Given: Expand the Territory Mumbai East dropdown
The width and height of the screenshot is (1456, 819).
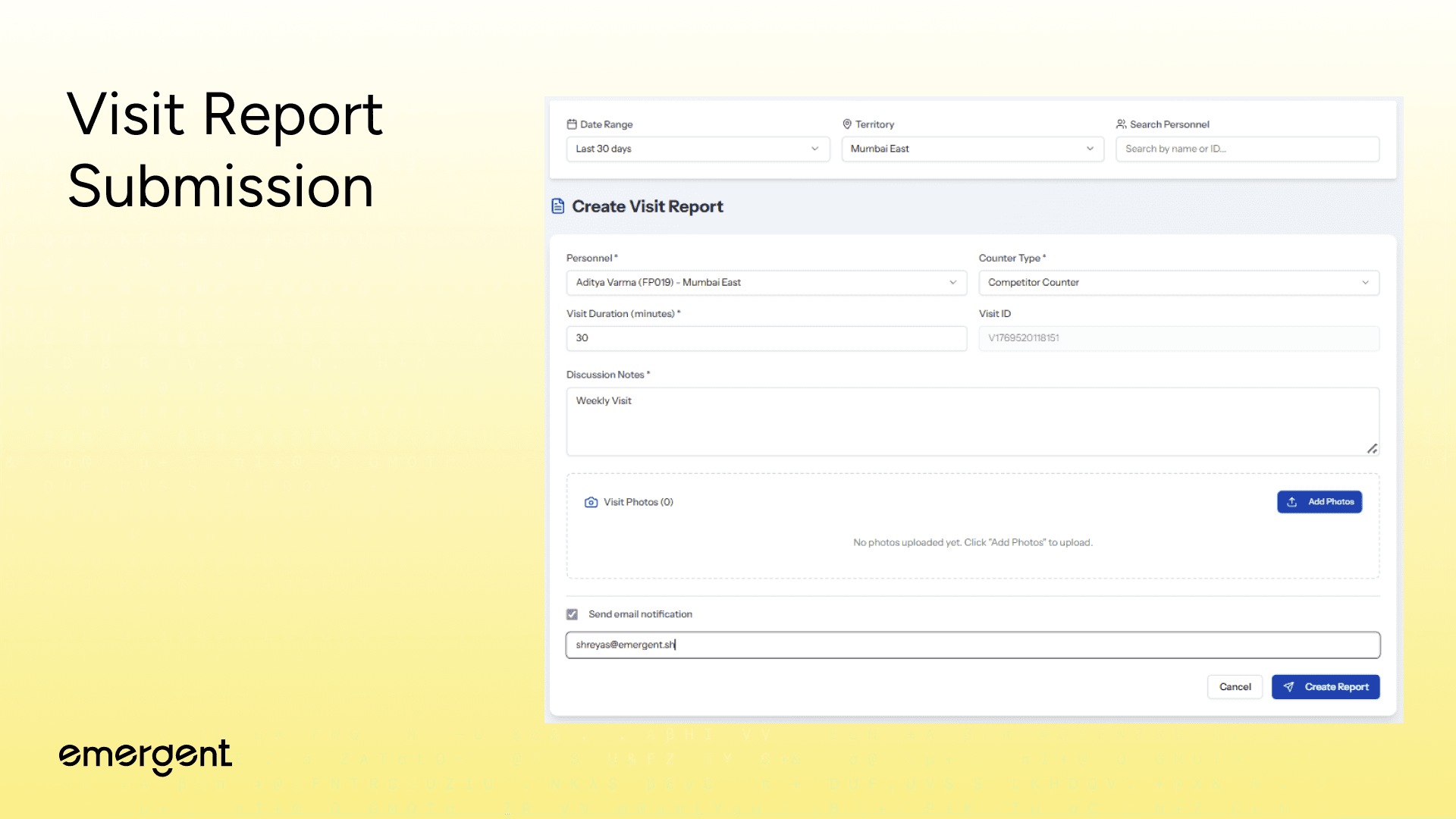Looking at the screenshot, I should (972, 149).
